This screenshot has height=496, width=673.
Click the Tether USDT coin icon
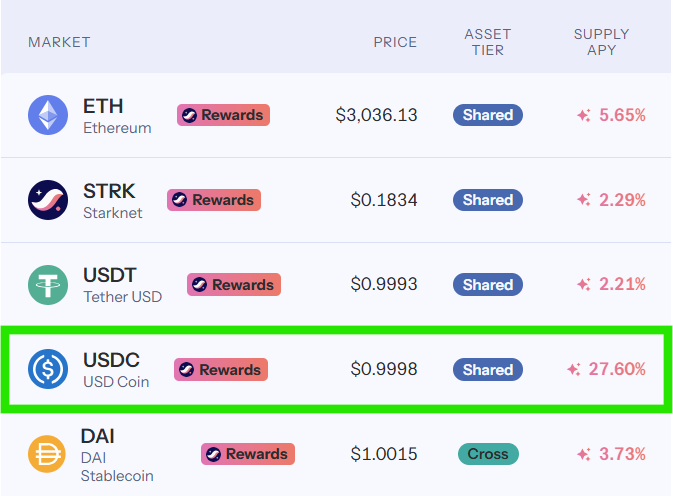coord(48,285)
